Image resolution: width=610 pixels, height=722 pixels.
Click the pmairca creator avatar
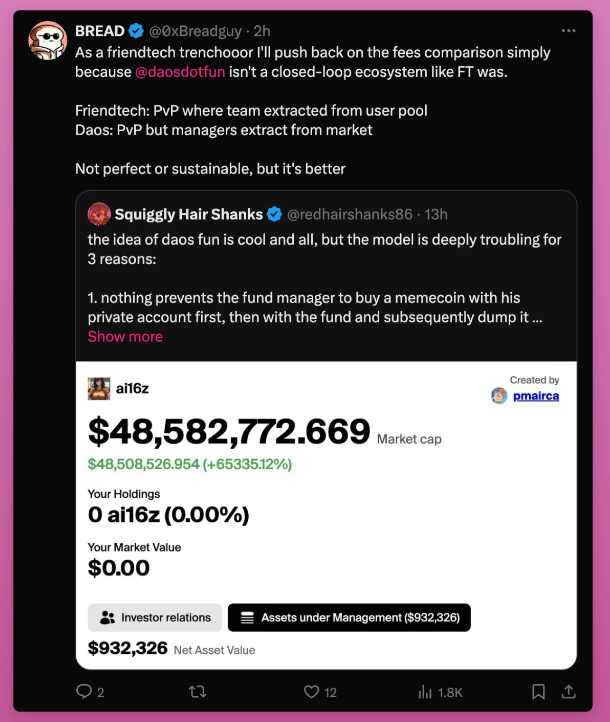click(500, 396)
